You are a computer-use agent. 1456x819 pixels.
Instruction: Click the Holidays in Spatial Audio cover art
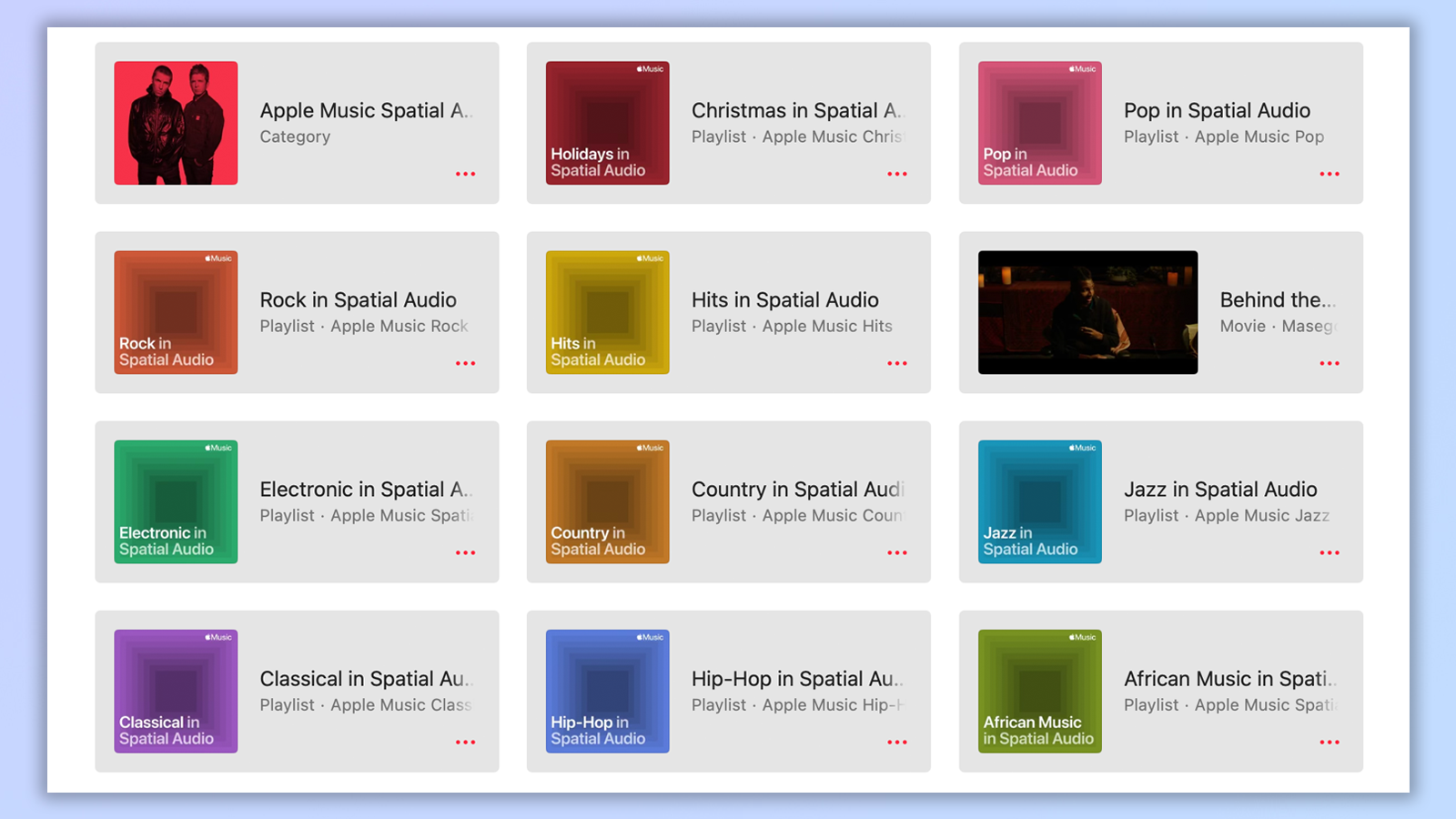coord(607,123)
